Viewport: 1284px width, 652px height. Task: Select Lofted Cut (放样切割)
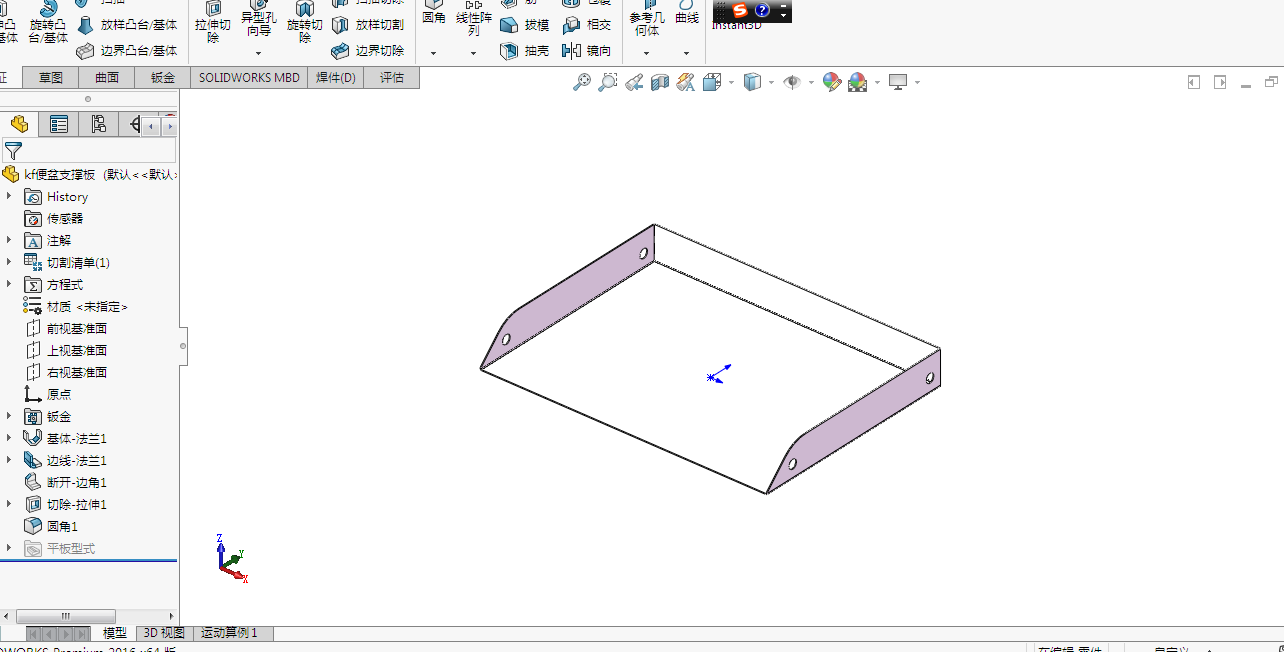point(367,24)
